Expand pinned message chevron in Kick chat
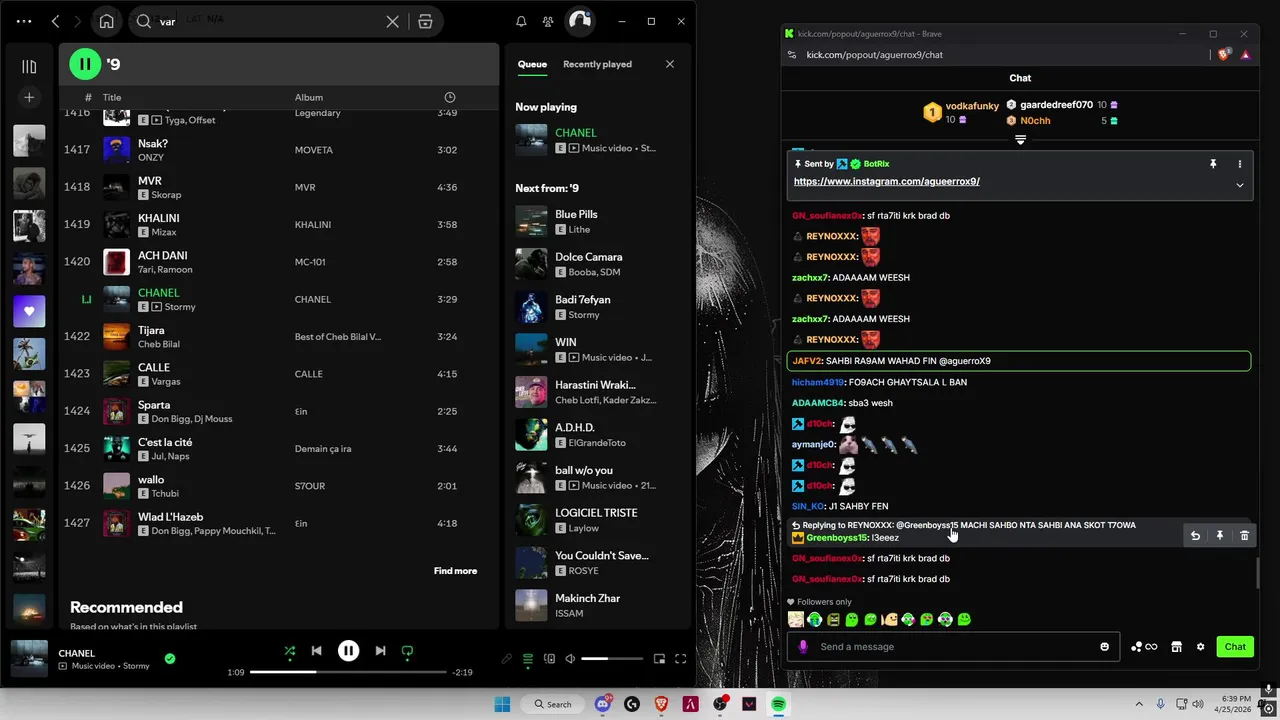 point(1240,185)
